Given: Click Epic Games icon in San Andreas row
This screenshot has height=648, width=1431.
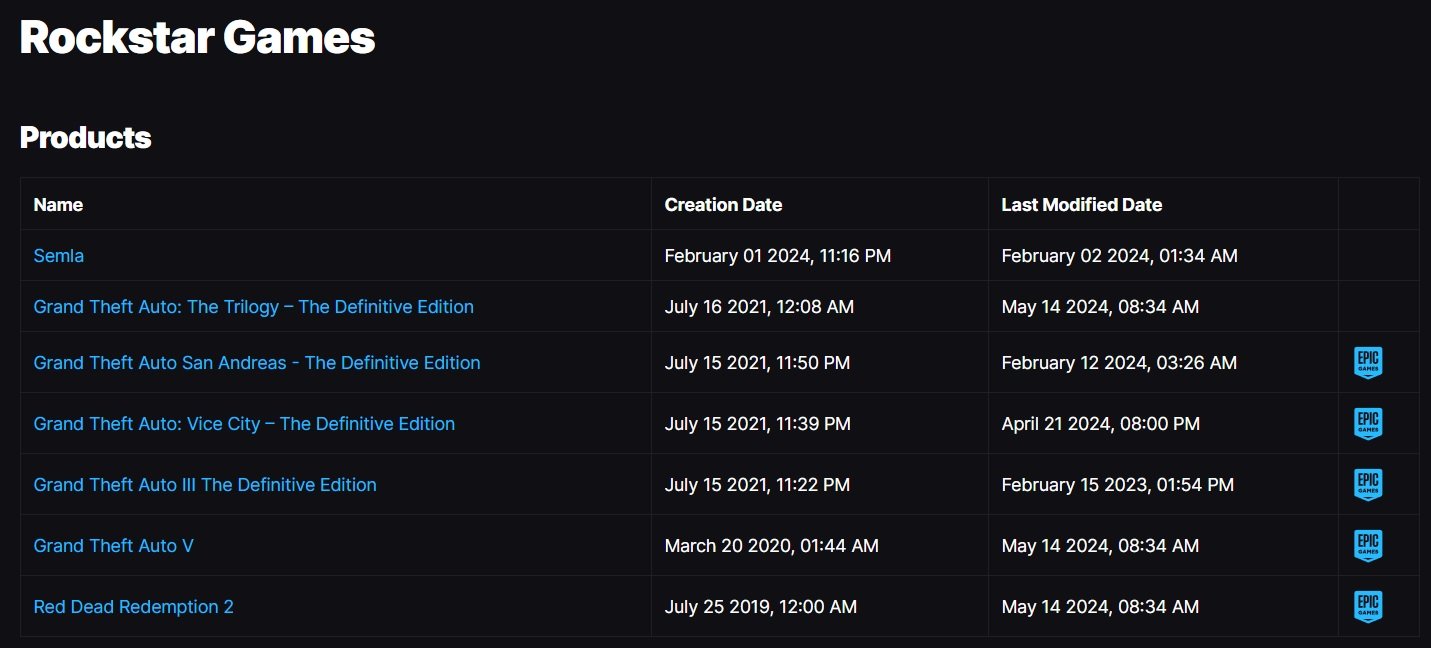Looking at the screenshot, I should tap(1368, 363).
